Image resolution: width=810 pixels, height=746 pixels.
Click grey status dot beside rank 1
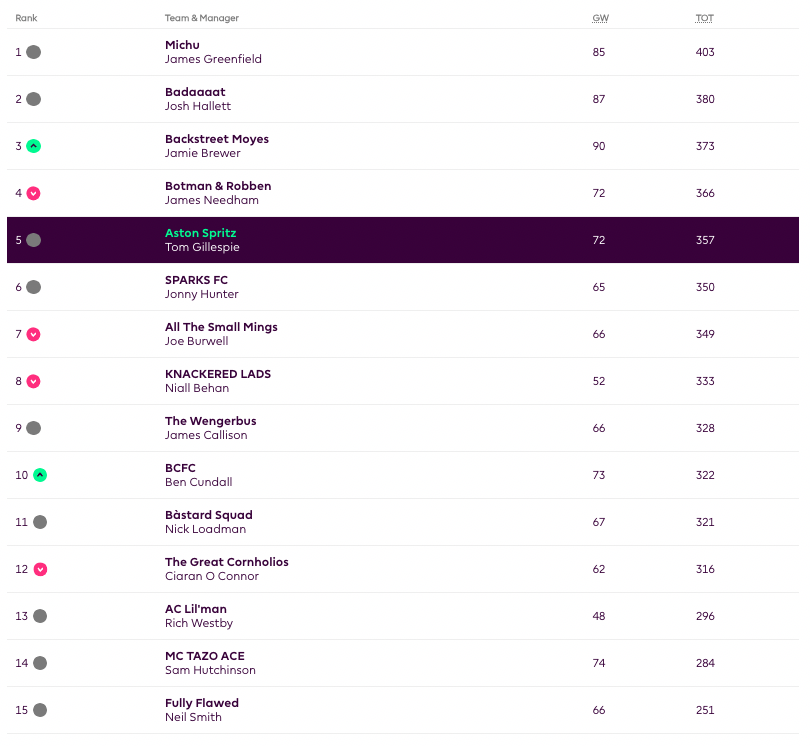[x=33, y=52]
